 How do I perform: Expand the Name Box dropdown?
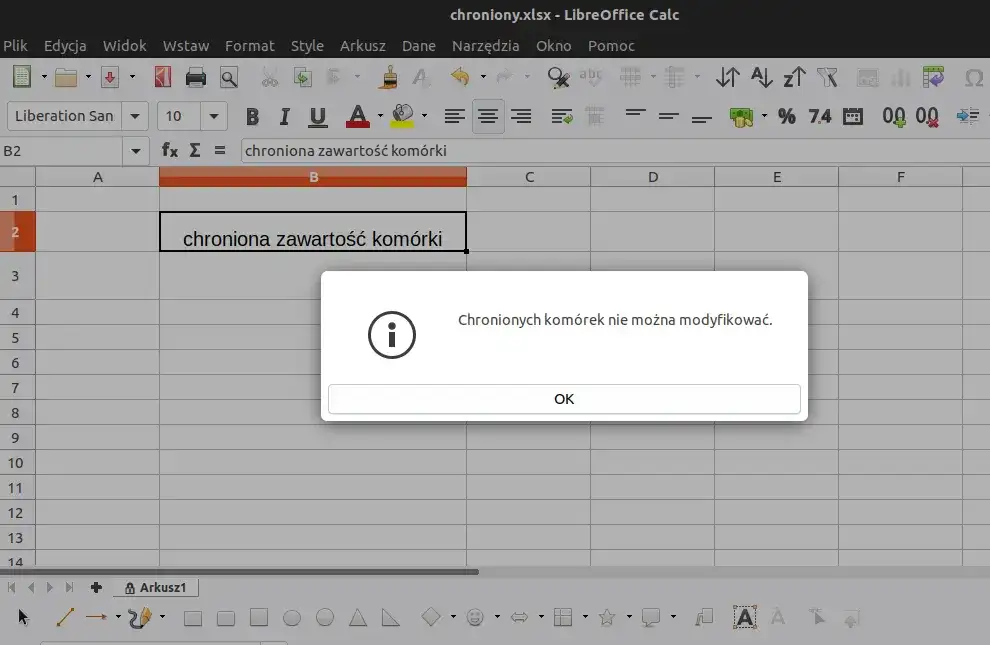click(135, 151)
